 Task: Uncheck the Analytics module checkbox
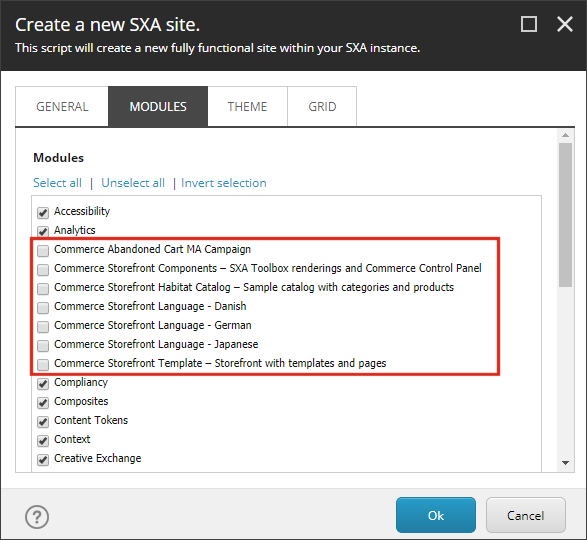pos(43,231)
